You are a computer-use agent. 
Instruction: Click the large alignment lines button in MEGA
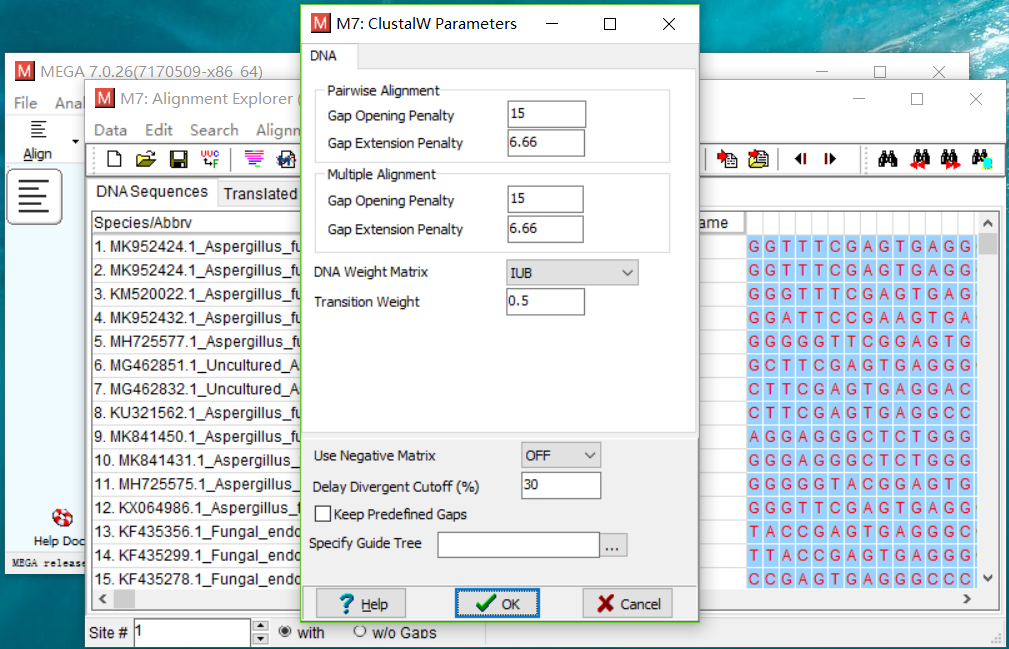34,197
